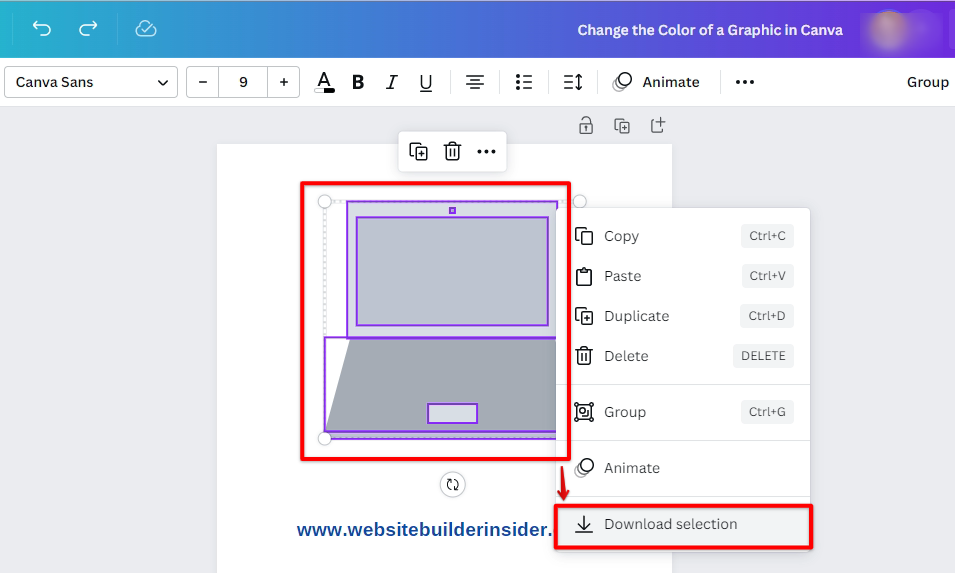This screenshot has height=573, width=955.
Task: Click the design title in header
Action: (710, 30)
